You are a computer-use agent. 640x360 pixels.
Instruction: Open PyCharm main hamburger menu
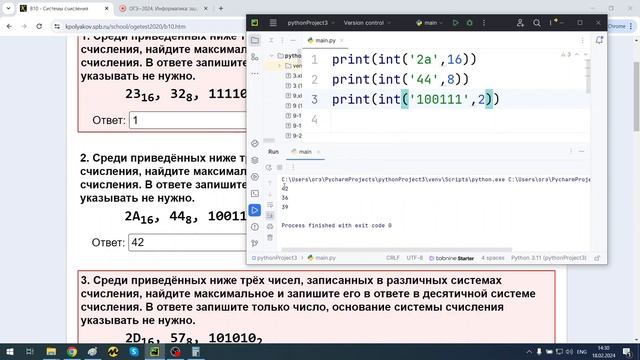tap(273, 23)
